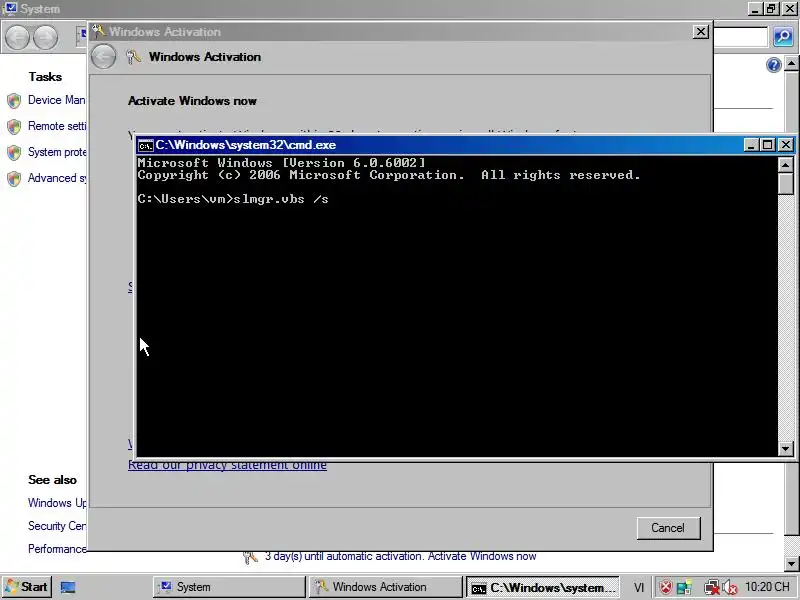Click System window scrollbar down arrow
The height and width of the screenshot is (600, 800).
click(x=791, y=564)
